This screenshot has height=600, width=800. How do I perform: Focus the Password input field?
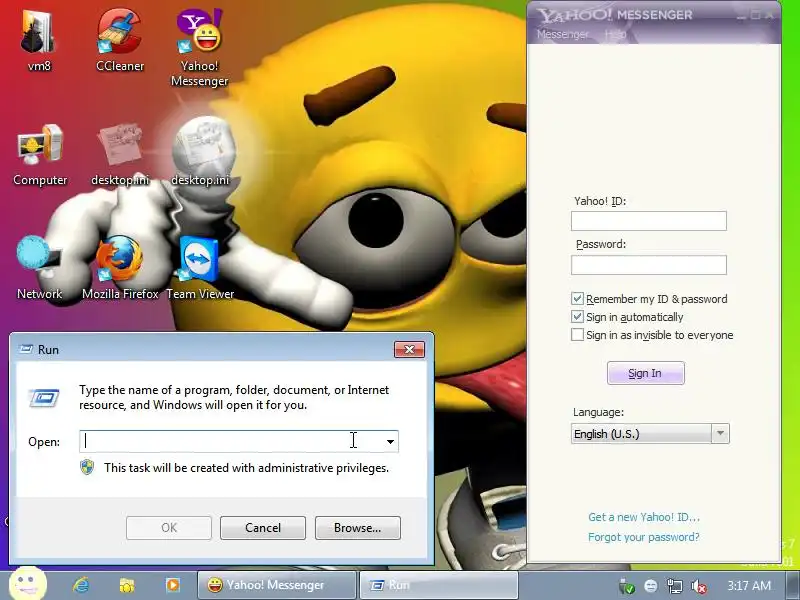pyautogui.click(x=648, y=265)
